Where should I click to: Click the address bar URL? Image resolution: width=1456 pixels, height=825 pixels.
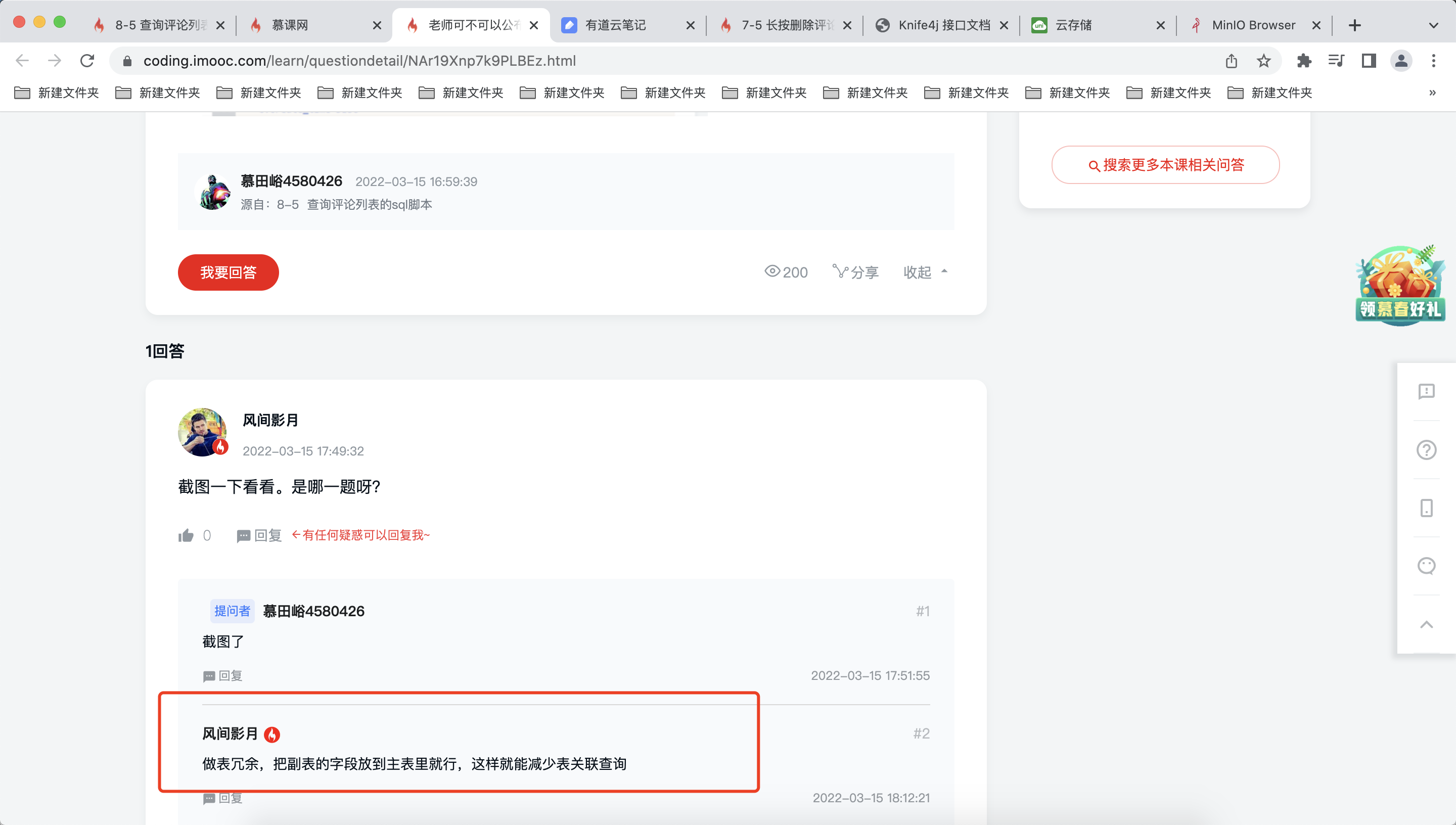click(x=359, y=61)
